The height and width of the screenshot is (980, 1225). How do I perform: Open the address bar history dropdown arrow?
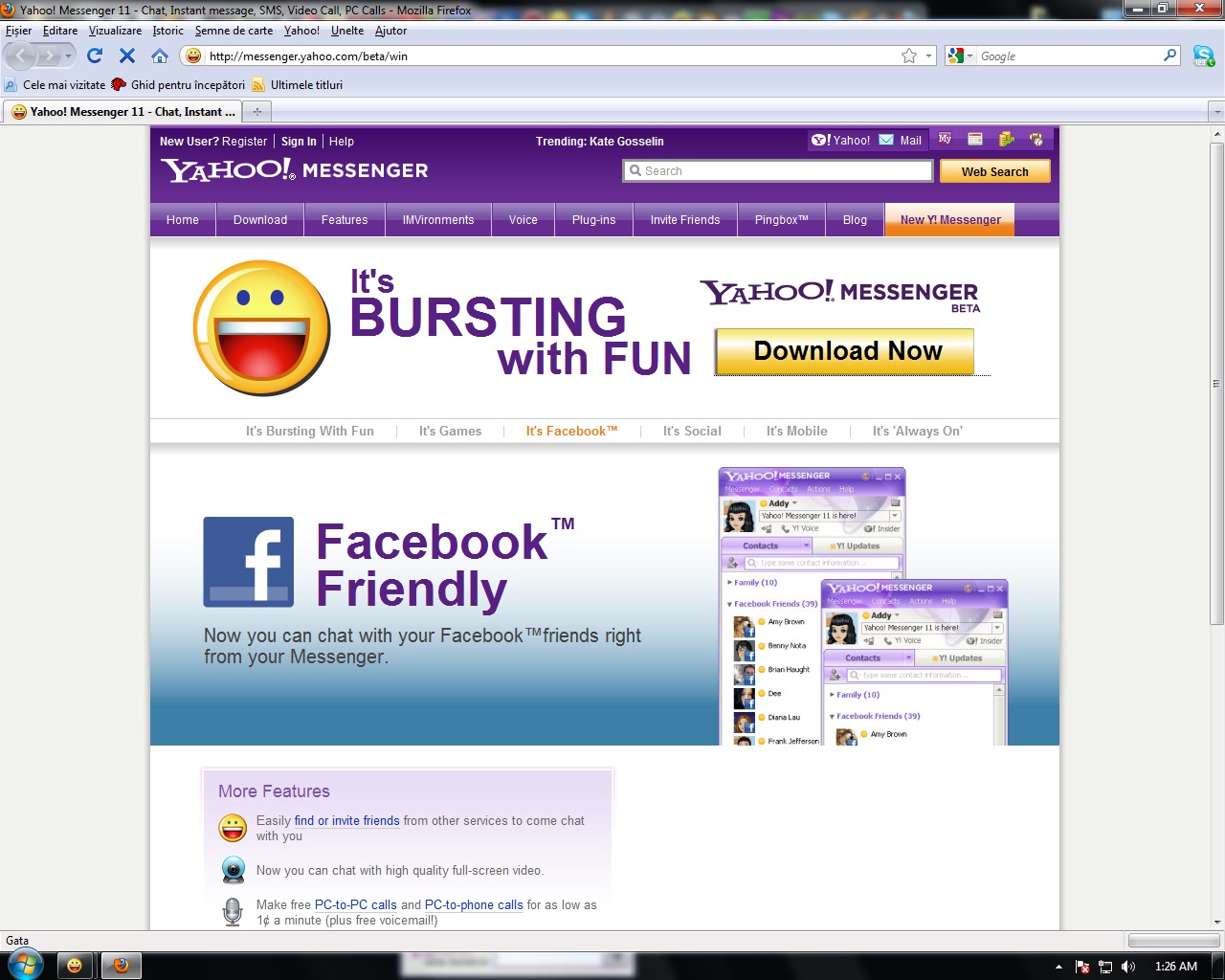[928, 56]
